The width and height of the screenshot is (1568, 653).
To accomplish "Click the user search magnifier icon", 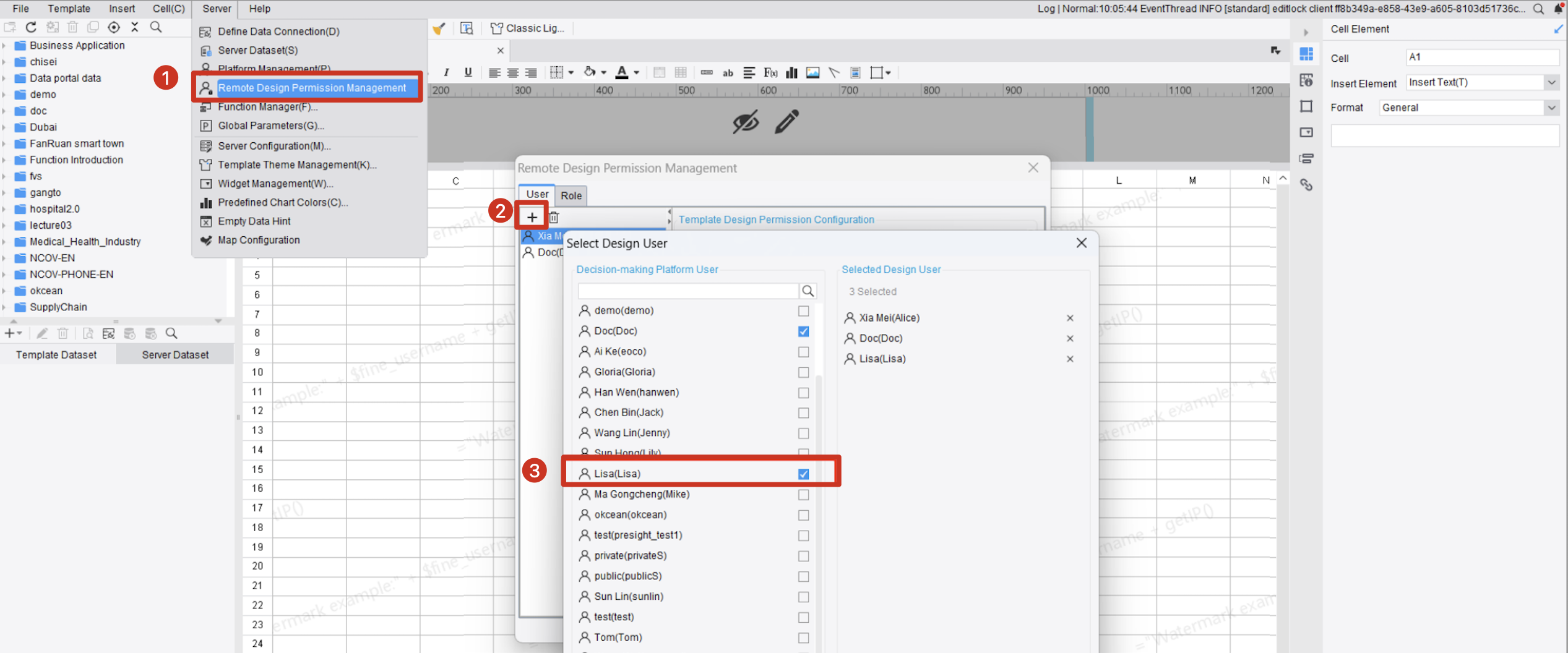I will 808,291.
